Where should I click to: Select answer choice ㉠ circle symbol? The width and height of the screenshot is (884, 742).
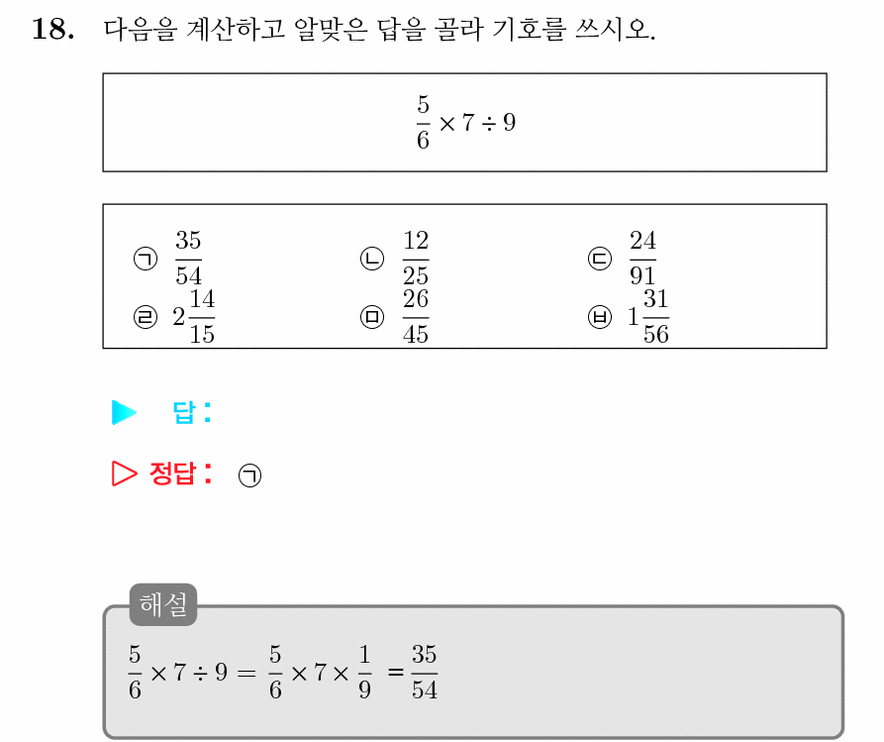click(145, 259)
